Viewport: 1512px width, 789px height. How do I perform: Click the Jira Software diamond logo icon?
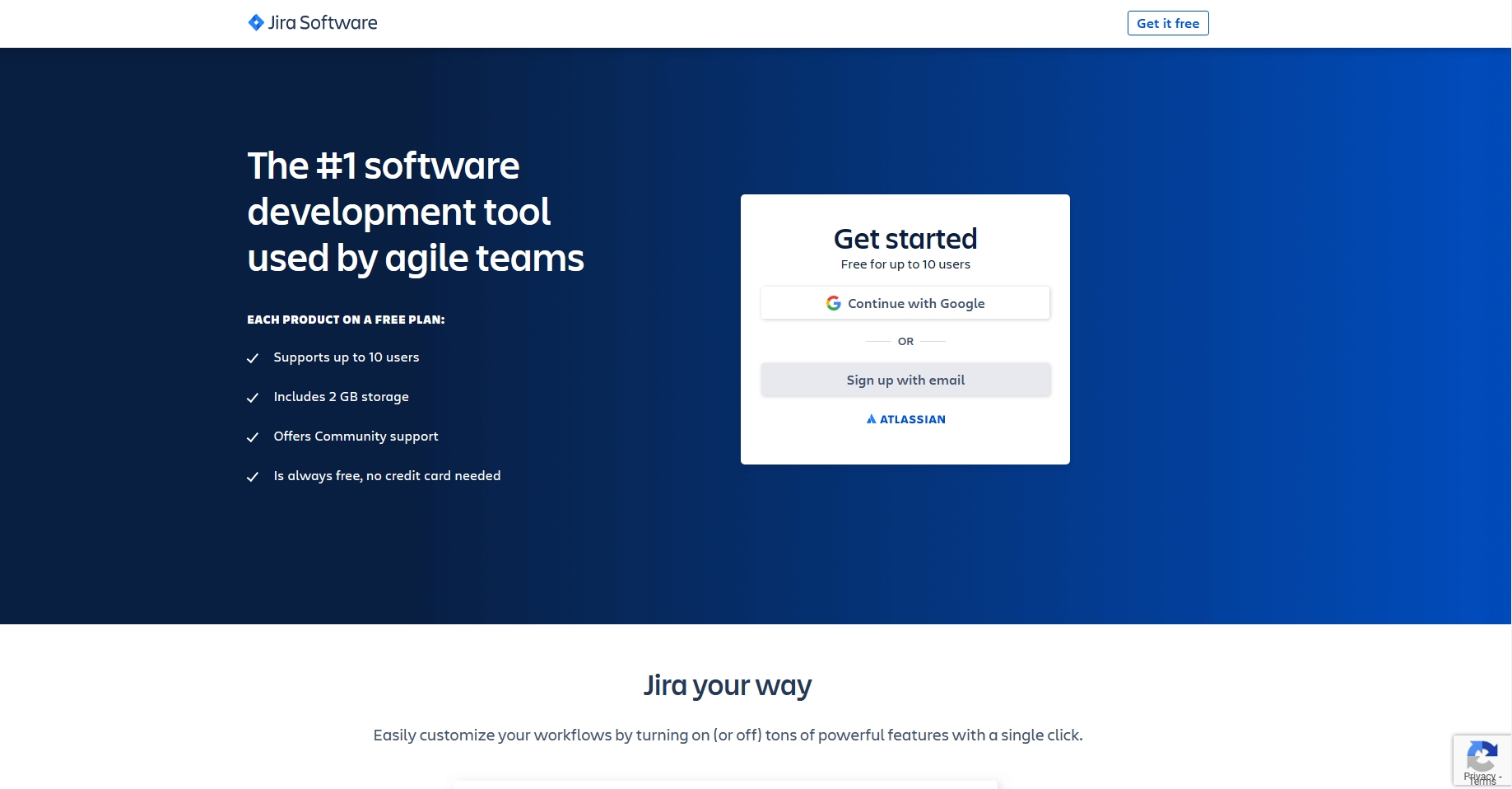pos(255,22)
